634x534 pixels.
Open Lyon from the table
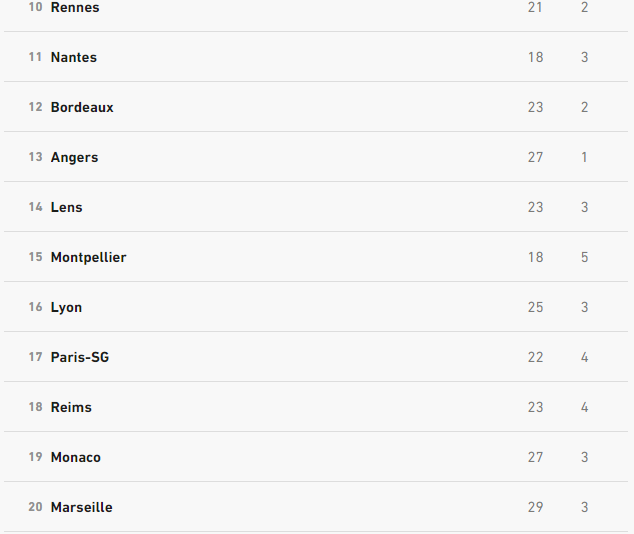coord(67,308)
